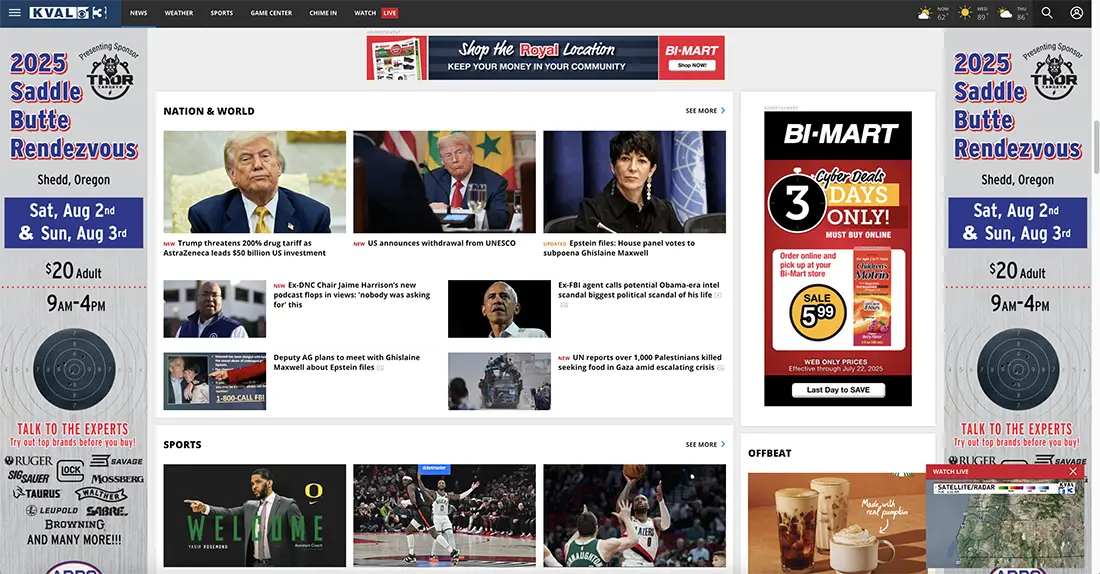1100x574 pixels.
Task: Open the user account profile icon
Action: (x=1076, y=13)
